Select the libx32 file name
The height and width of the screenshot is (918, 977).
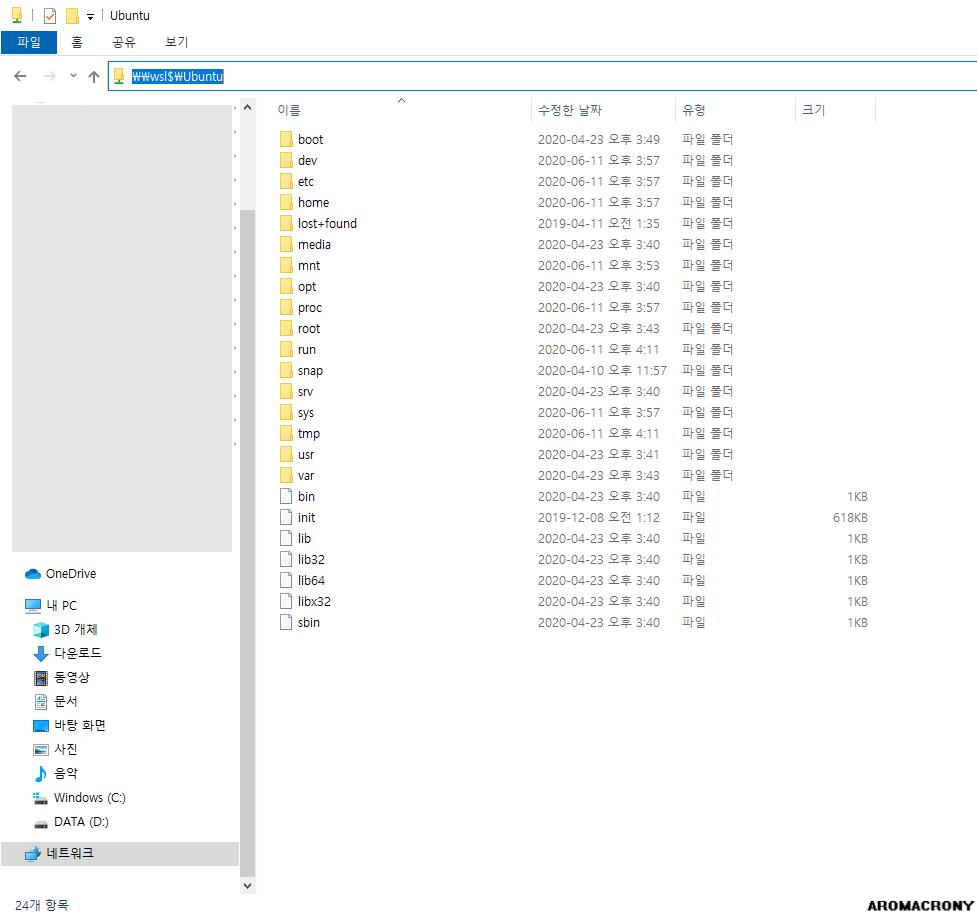[x=314, y=601]
